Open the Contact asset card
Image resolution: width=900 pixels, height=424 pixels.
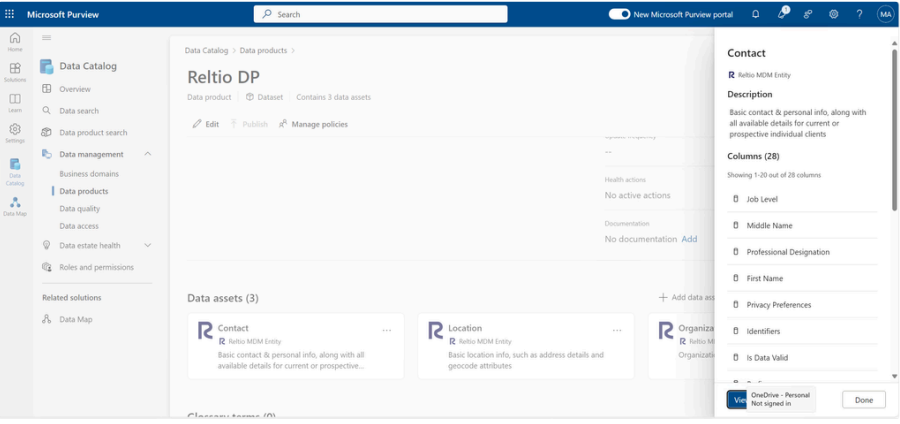point(296,346)
